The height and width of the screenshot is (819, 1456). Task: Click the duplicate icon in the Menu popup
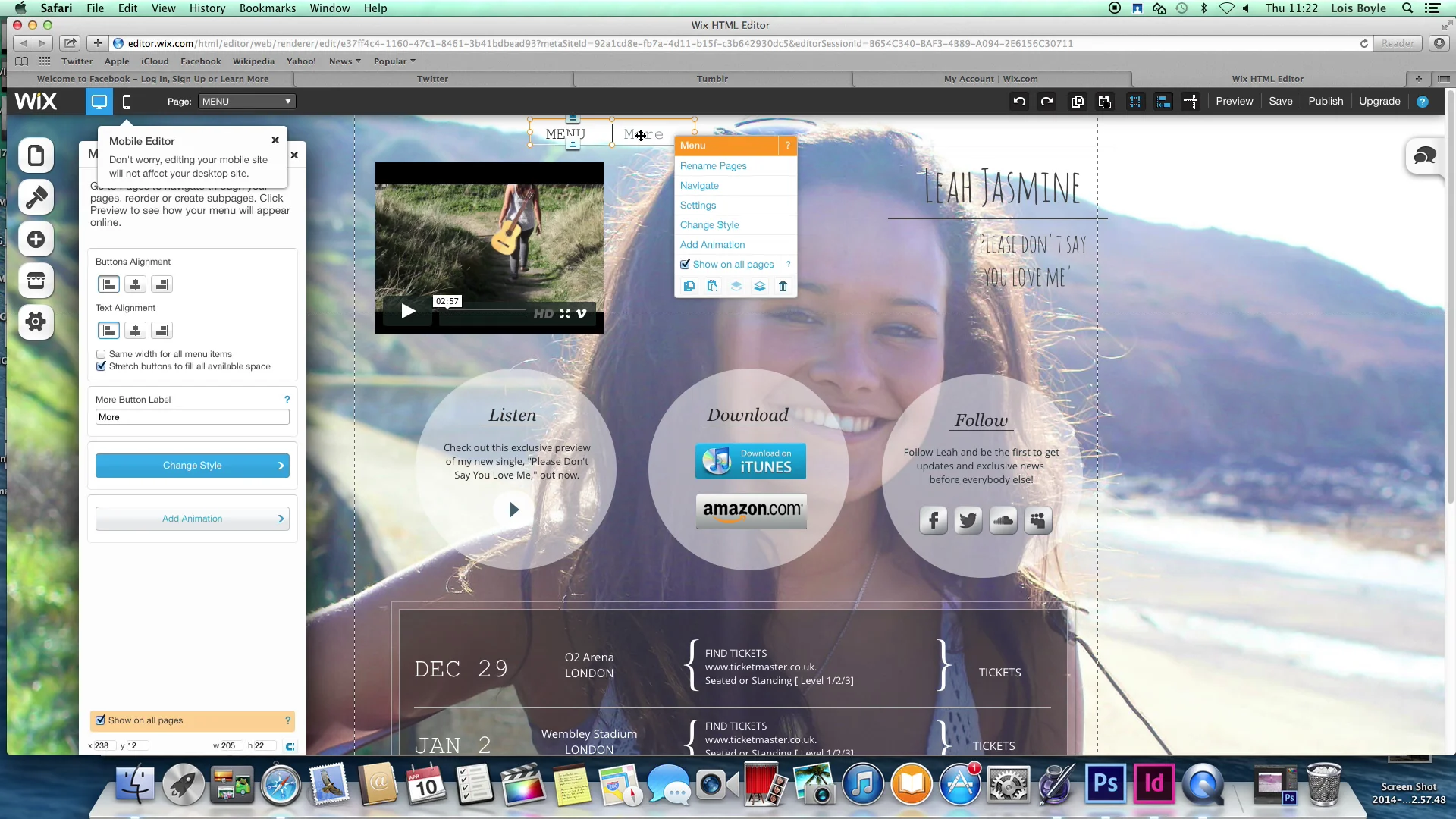click(x=689, y=287)
